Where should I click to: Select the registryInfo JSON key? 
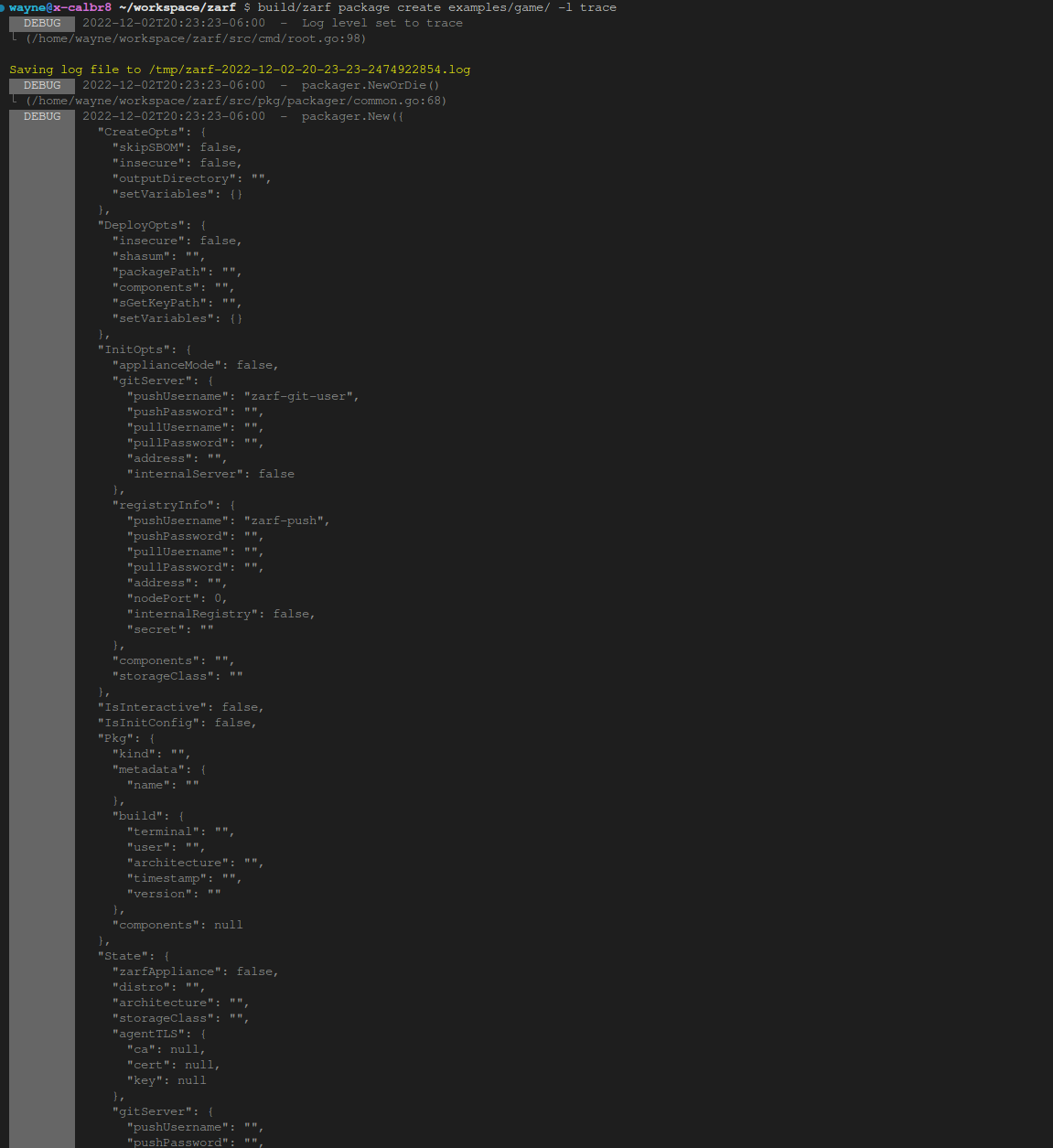(x=163, y=504)
